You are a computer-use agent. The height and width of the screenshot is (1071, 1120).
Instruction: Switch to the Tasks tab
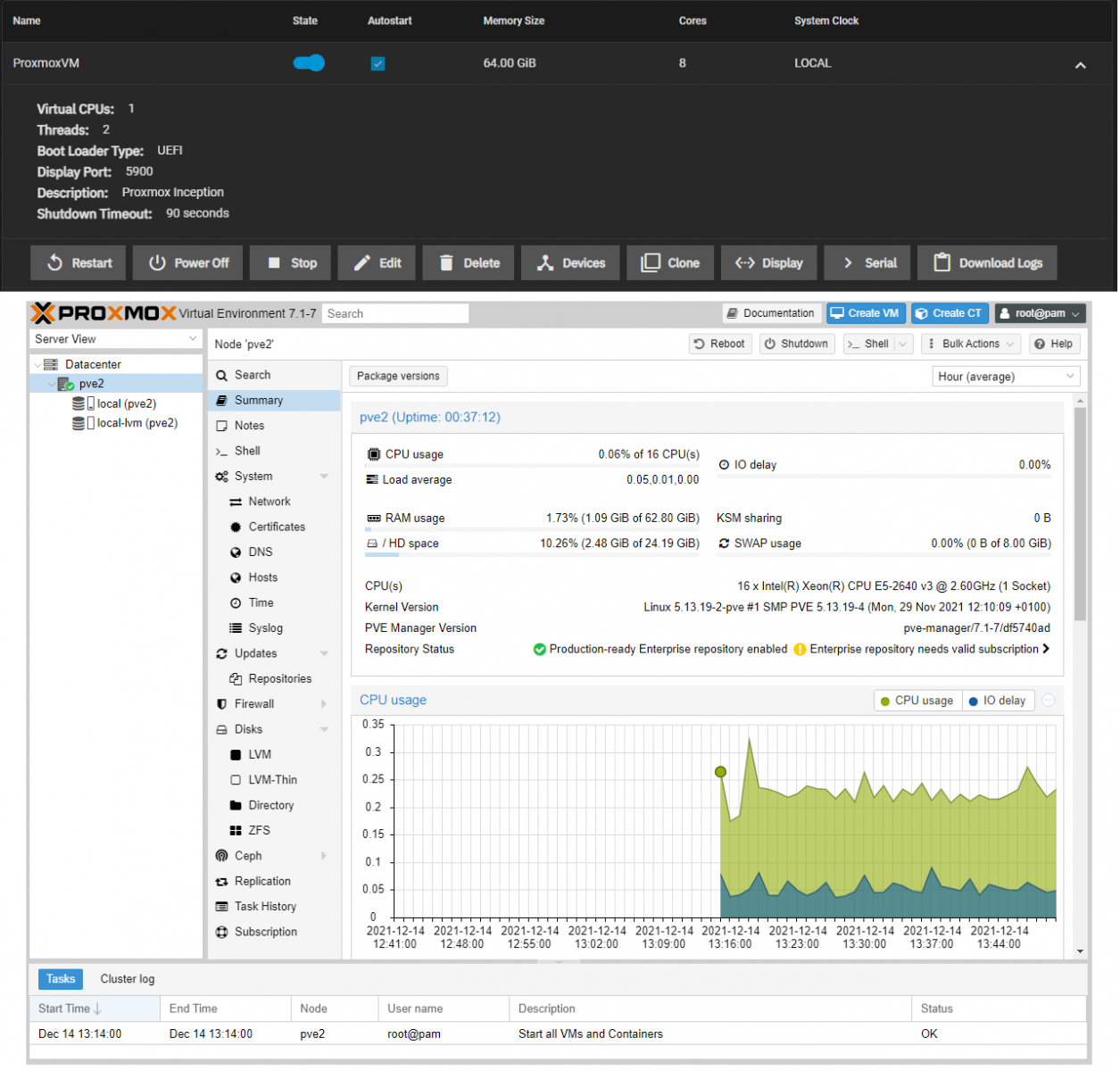[x=61, y=980]
